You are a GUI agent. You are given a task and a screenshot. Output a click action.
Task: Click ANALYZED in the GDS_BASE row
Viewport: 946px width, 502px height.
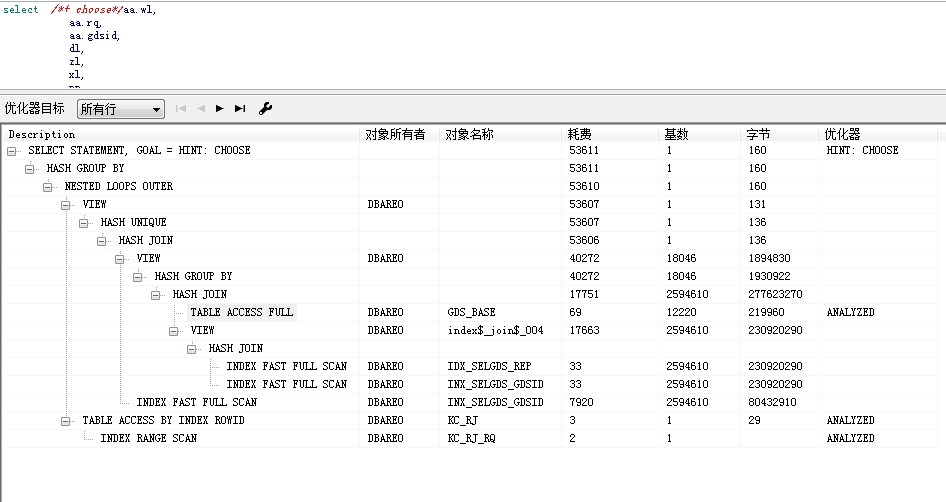[850, 313]
